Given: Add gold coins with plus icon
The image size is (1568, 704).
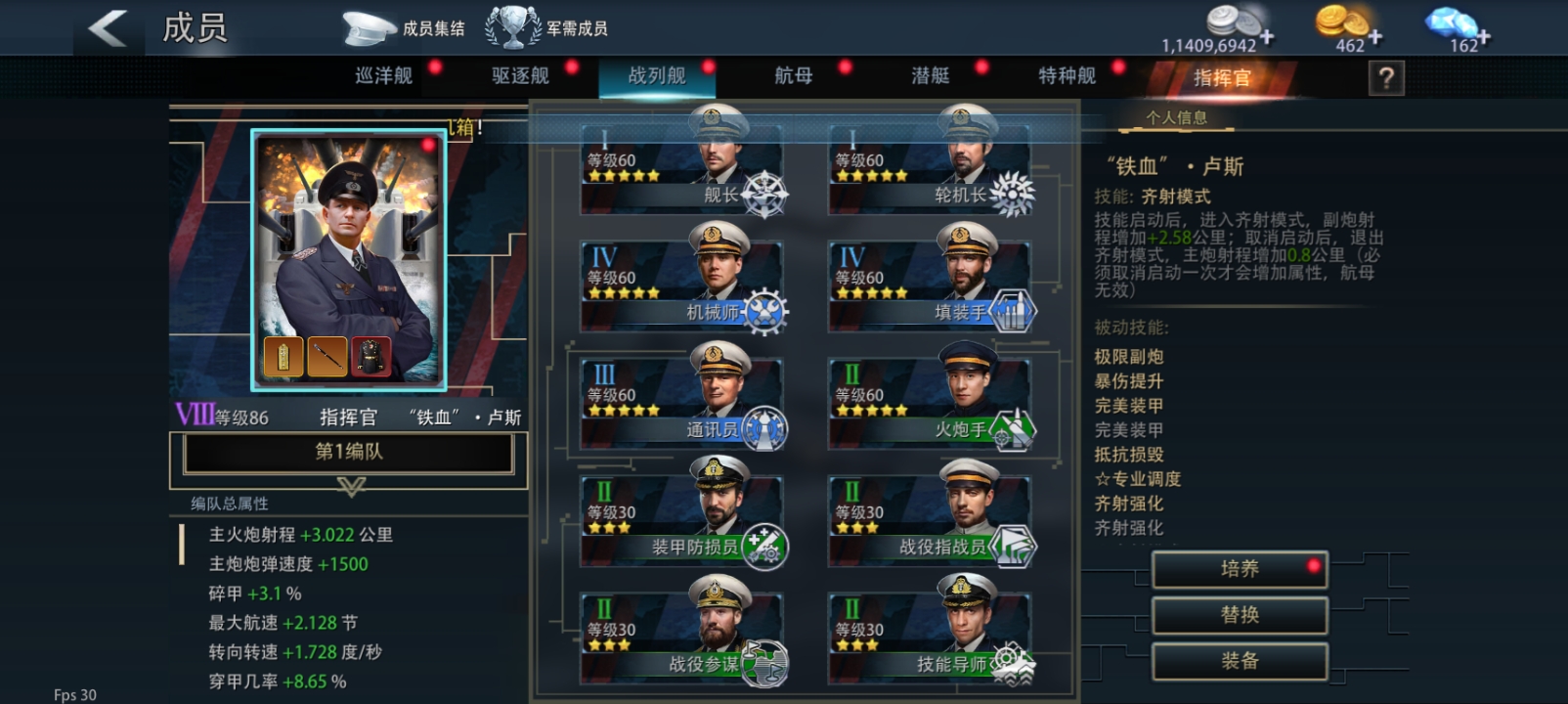Looking at the screenshot, I should coord(1374,37).
